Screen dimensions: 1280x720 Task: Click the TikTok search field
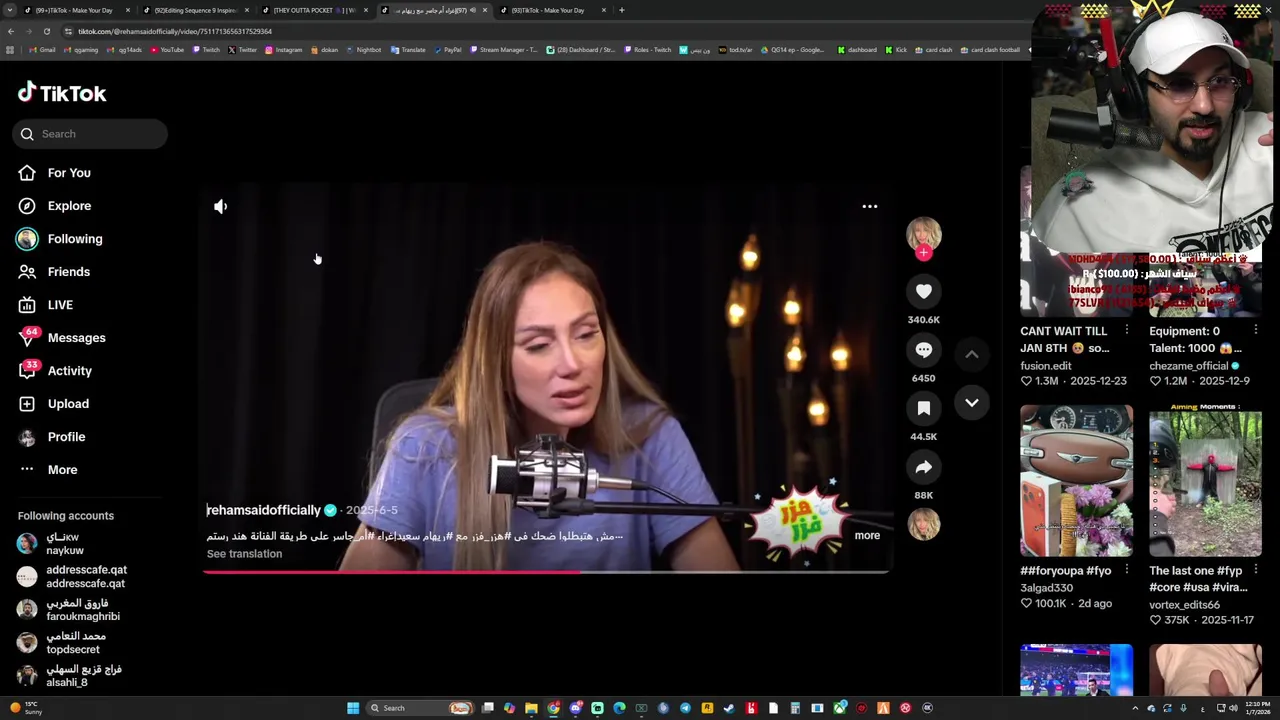click(x=90, y=134)
